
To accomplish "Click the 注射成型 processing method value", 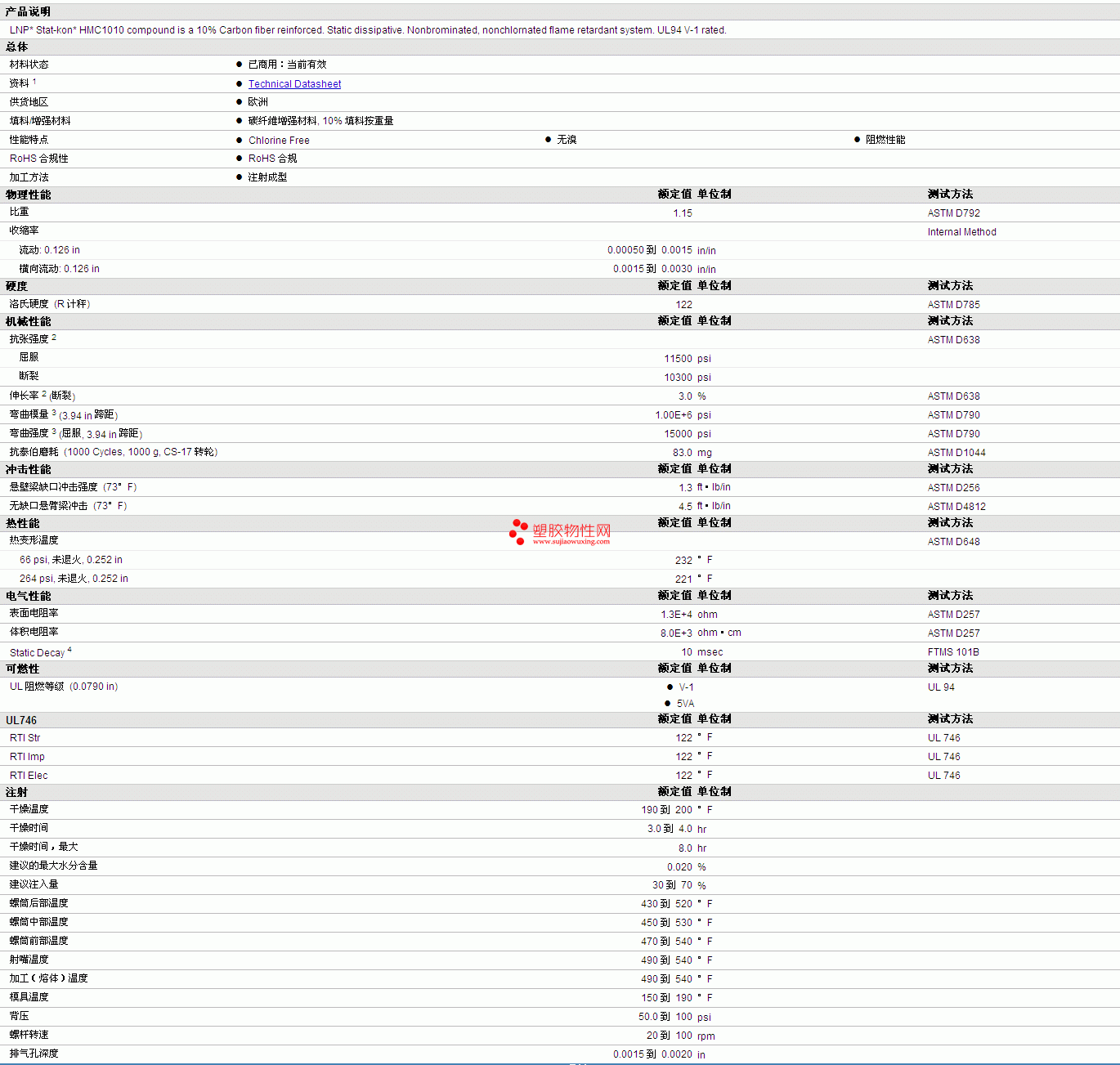I will click(x=267, y=177).
